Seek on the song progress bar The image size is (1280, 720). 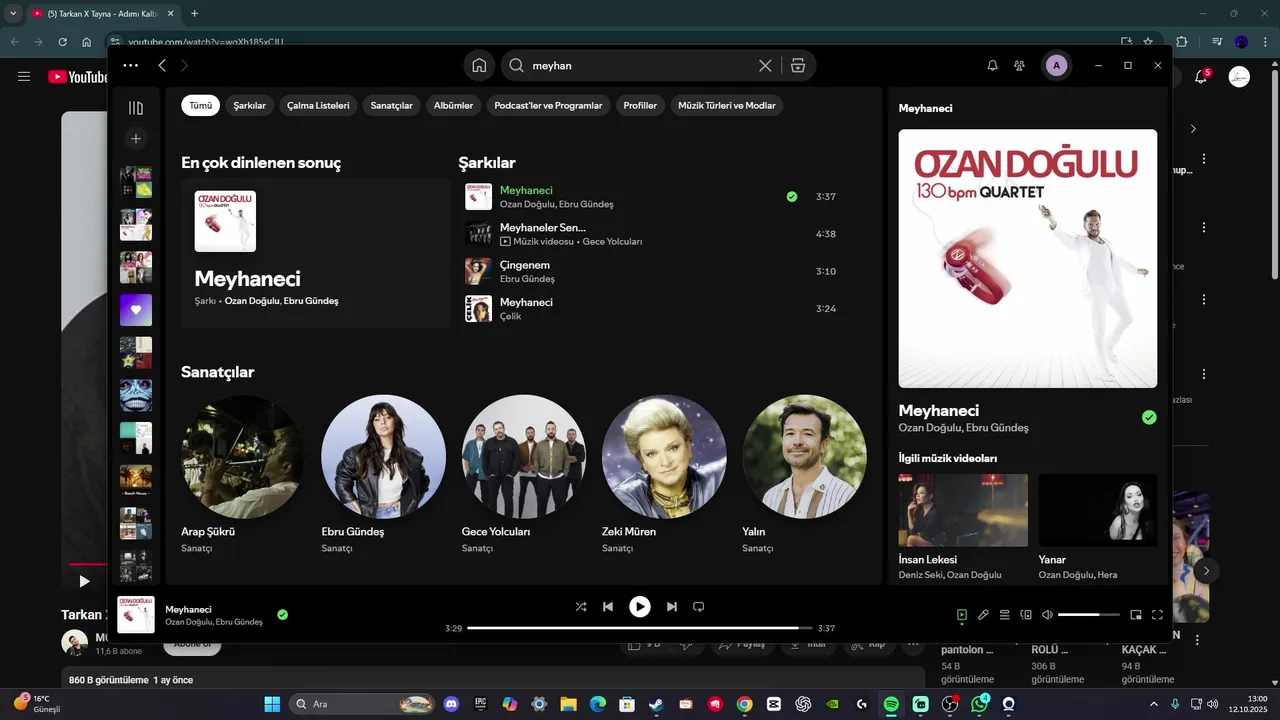coord(640,628)
